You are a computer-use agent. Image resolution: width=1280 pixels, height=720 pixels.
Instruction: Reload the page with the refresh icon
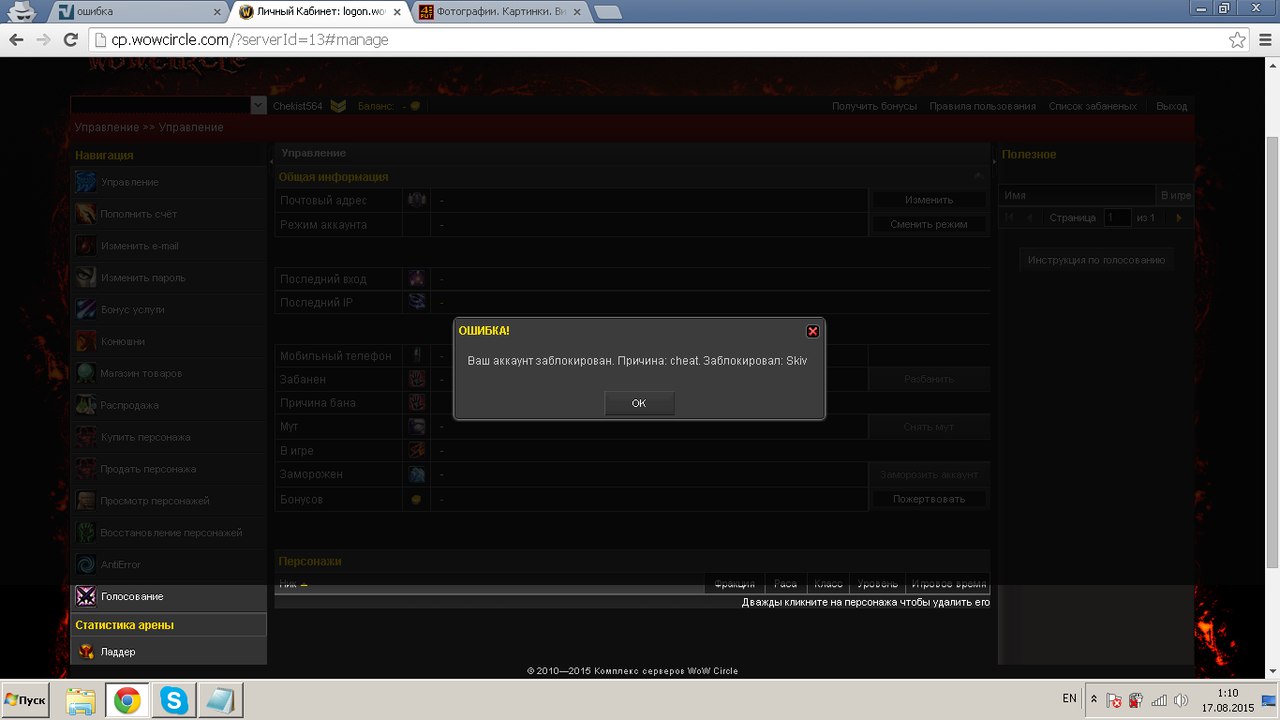click(x=70, y=40)
